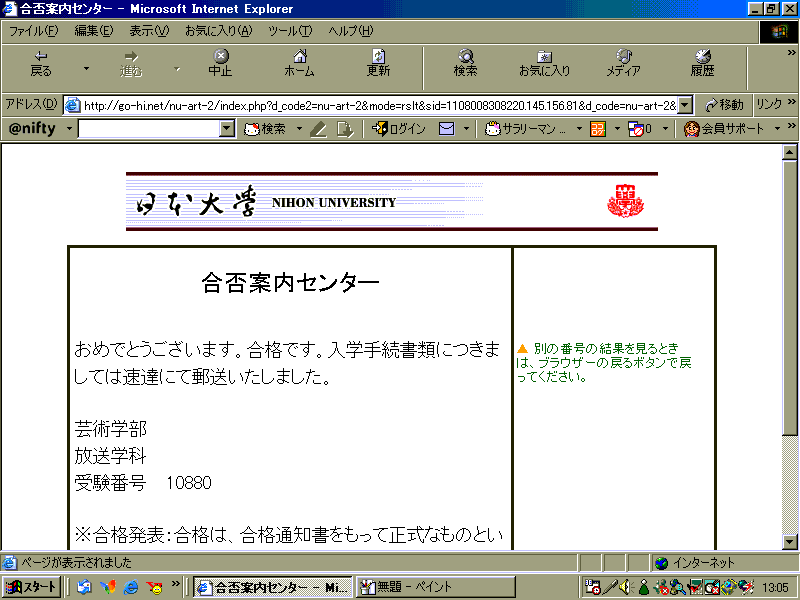Click the page find icon in nifty toolbar
800x600 pixels.
(345, 130)
